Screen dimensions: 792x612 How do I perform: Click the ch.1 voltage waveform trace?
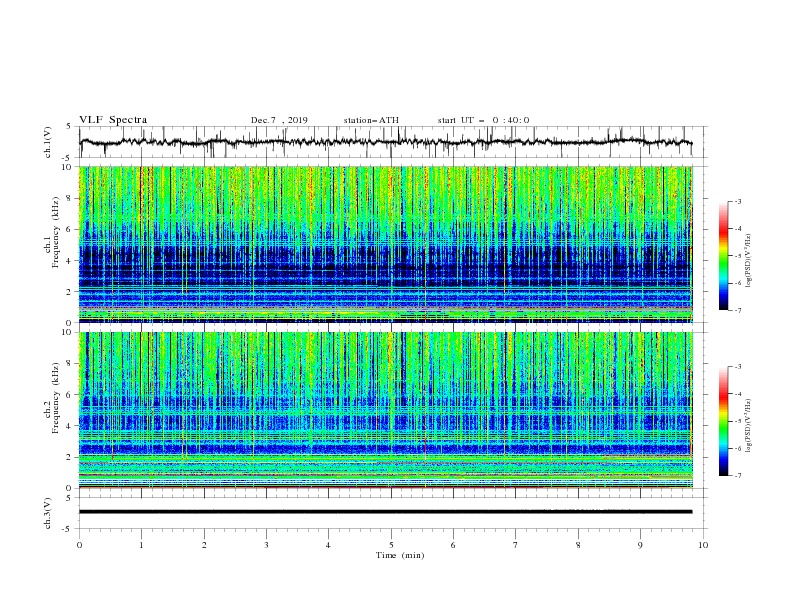386,142
